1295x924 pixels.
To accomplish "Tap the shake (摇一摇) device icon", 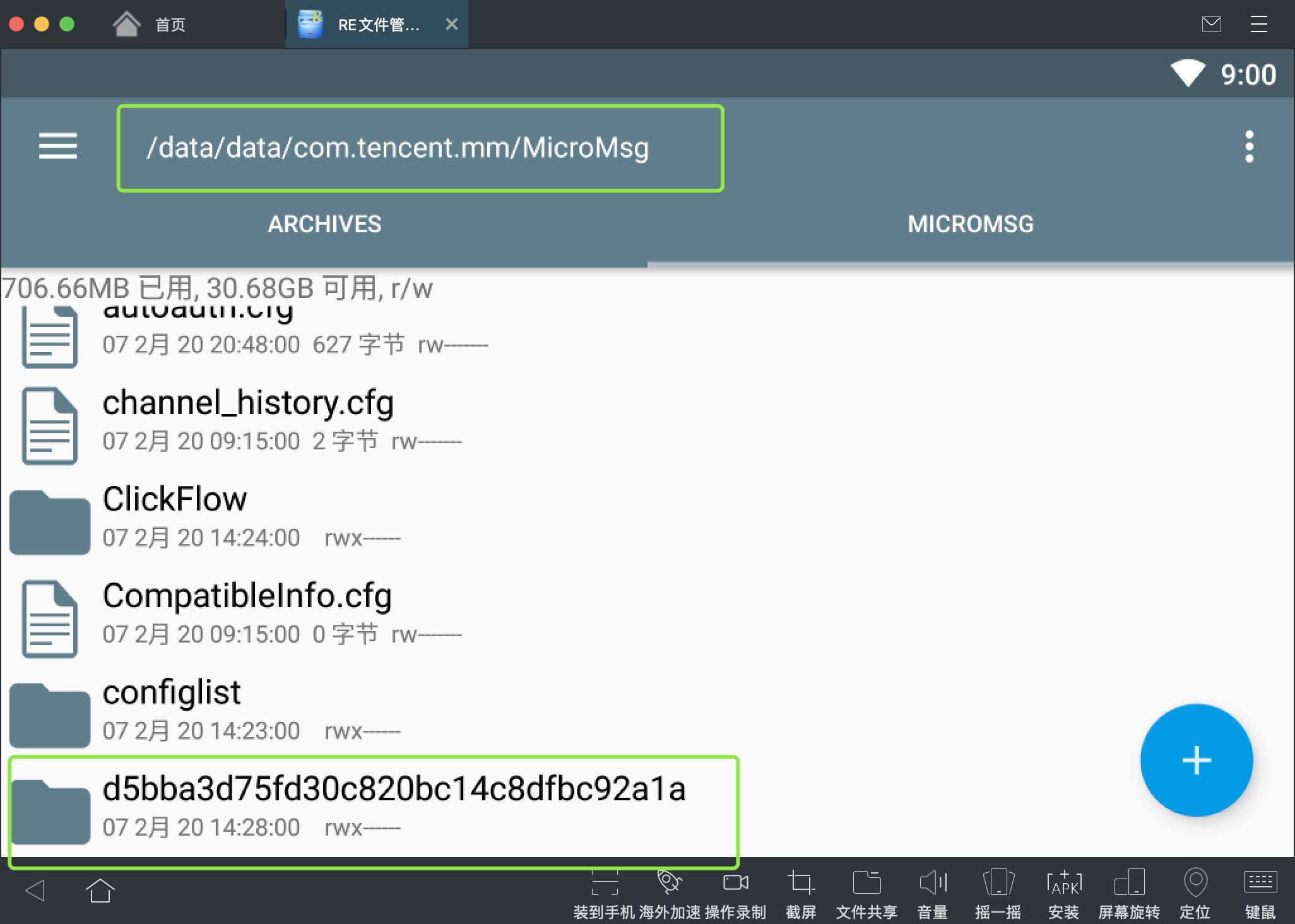I will click(x=998, y=882).
